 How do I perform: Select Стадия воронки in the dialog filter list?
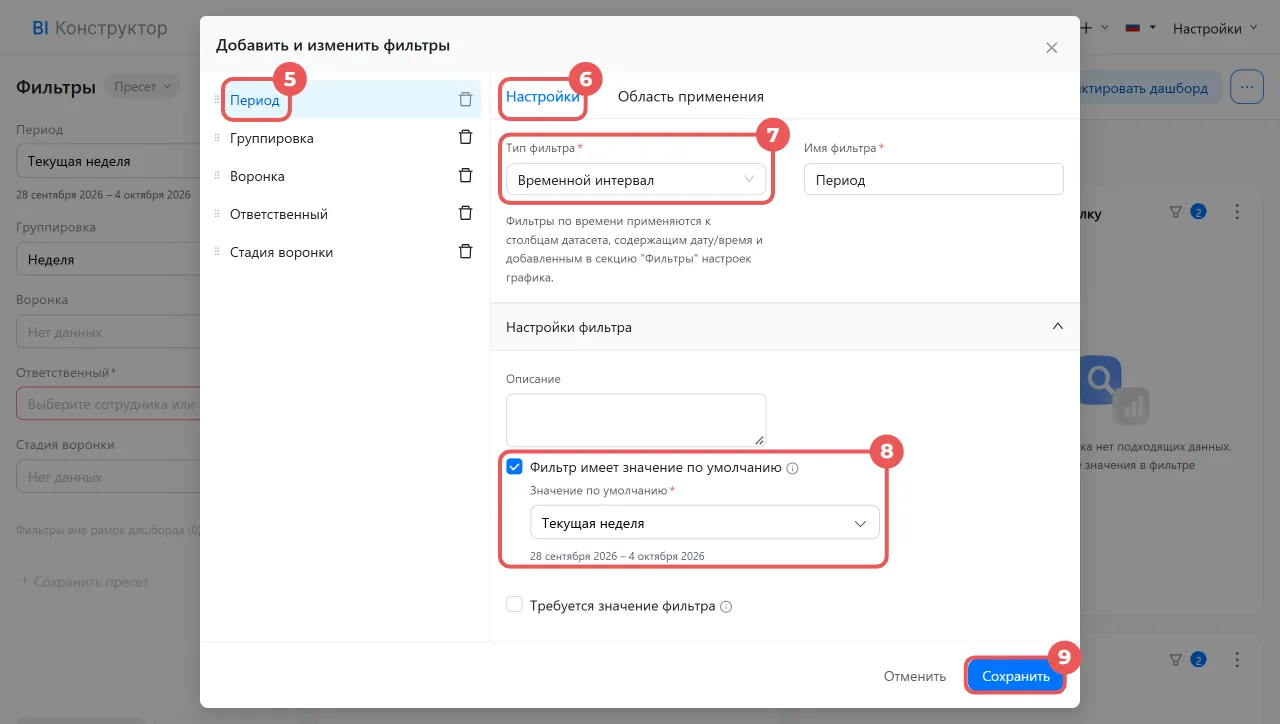click(281, 252)
